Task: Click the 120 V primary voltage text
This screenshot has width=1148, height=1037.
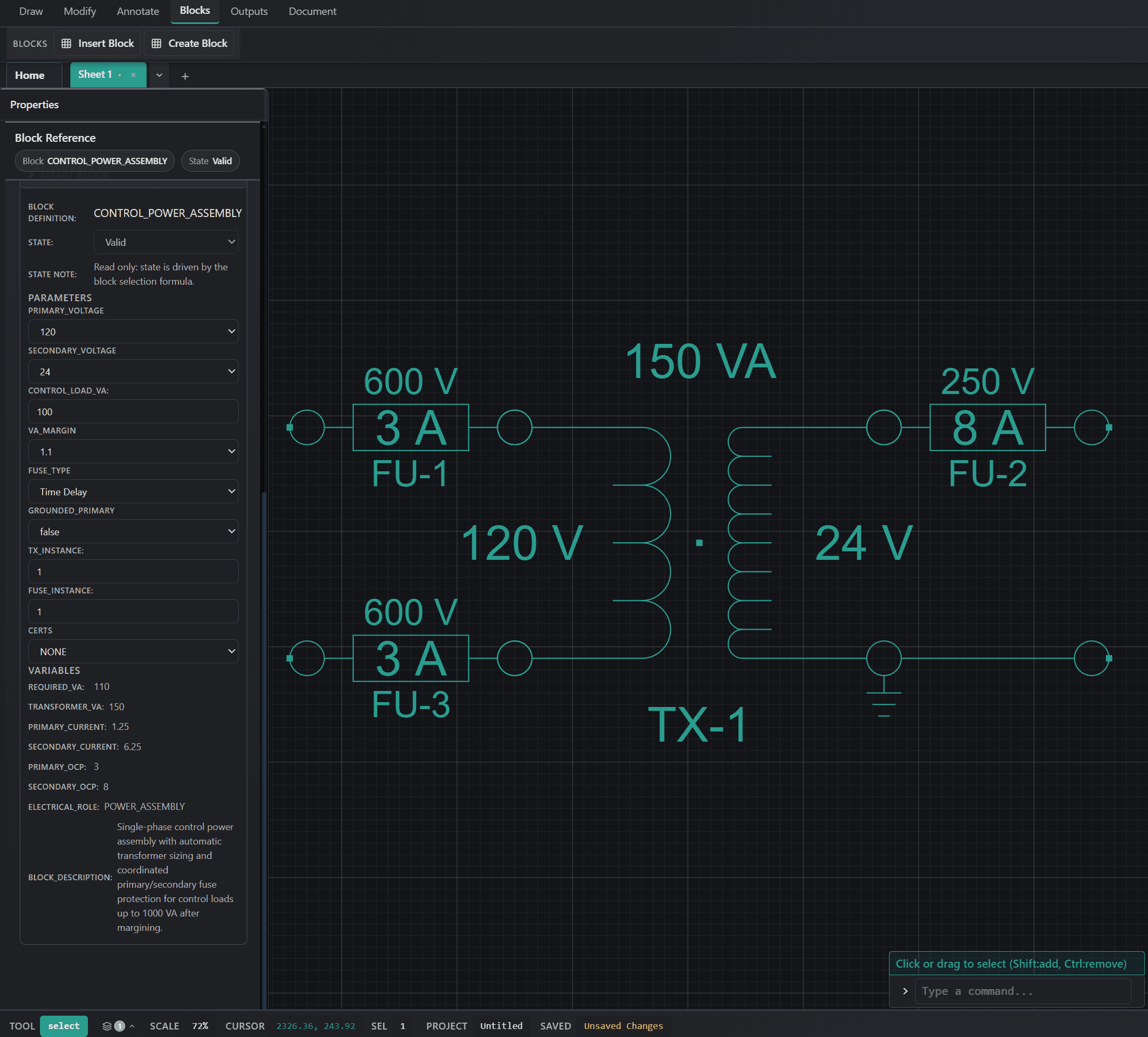Action: [522, 543]
